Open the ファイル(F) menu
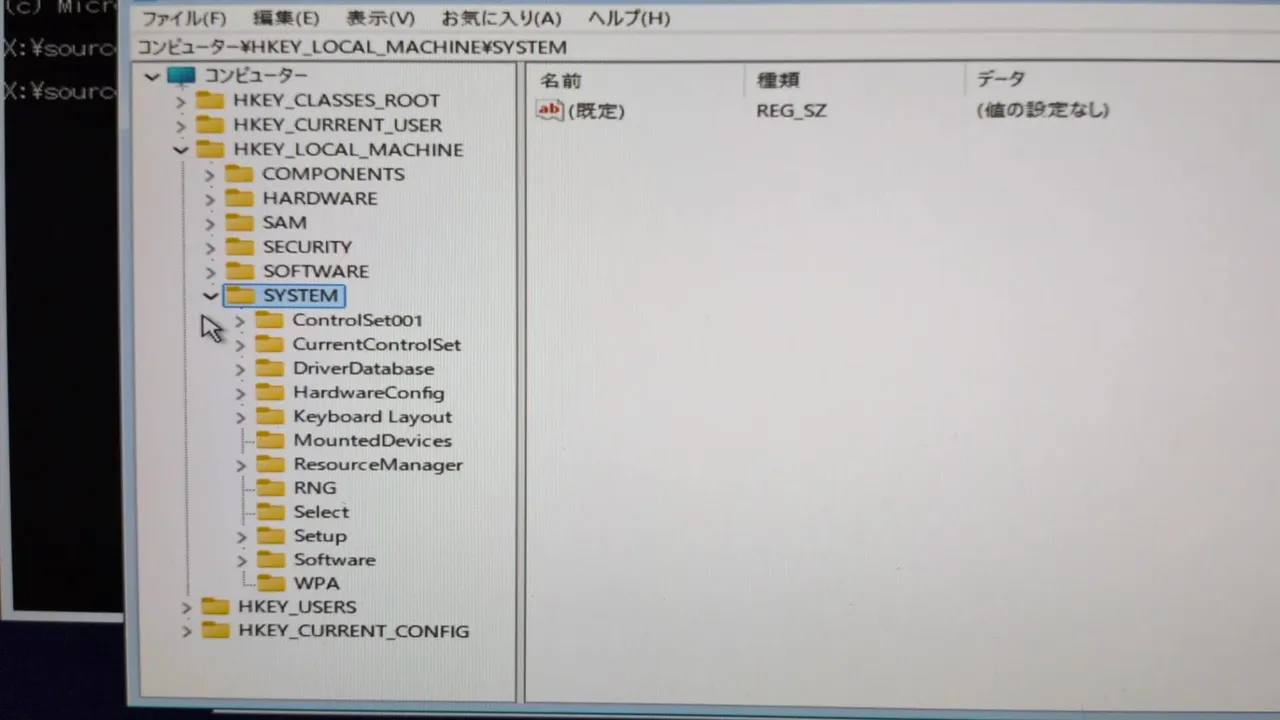1280x720 pixels. [x=183, y=18]
